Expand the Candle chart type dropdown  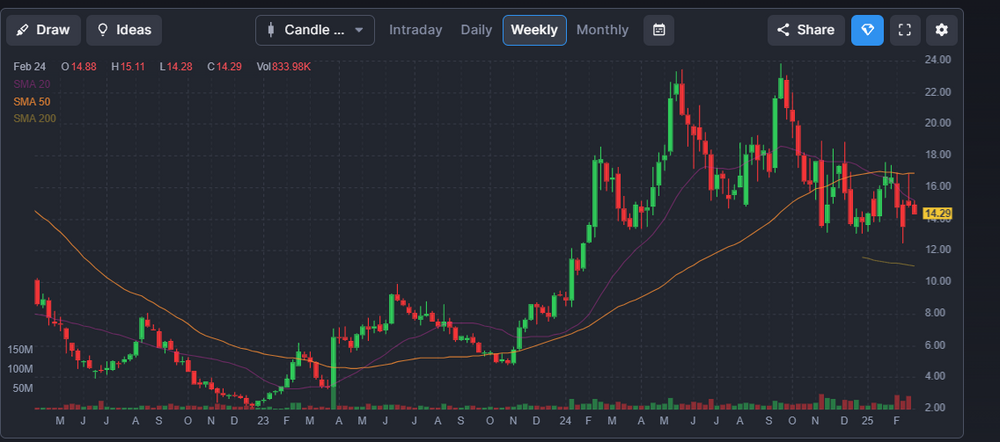pyautogui.click(x=315, y=30)
